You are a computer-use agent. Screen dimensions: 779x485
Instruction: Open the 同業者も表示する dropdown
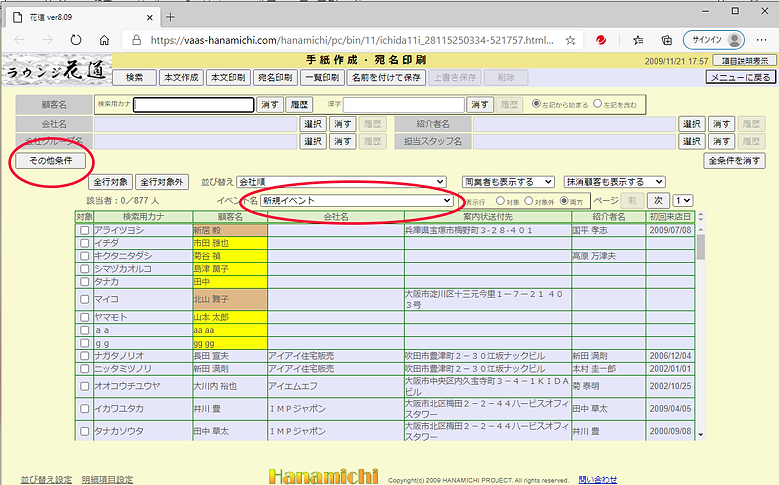tap(508, 182)
